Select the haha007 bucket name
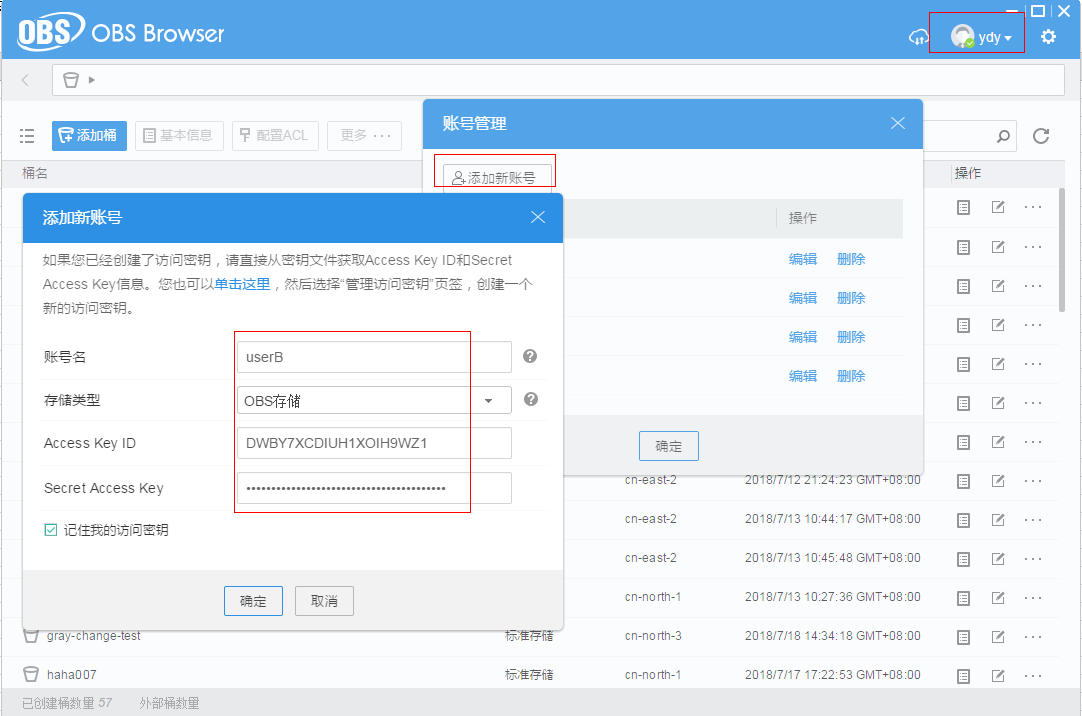 [x=72, y=675]
